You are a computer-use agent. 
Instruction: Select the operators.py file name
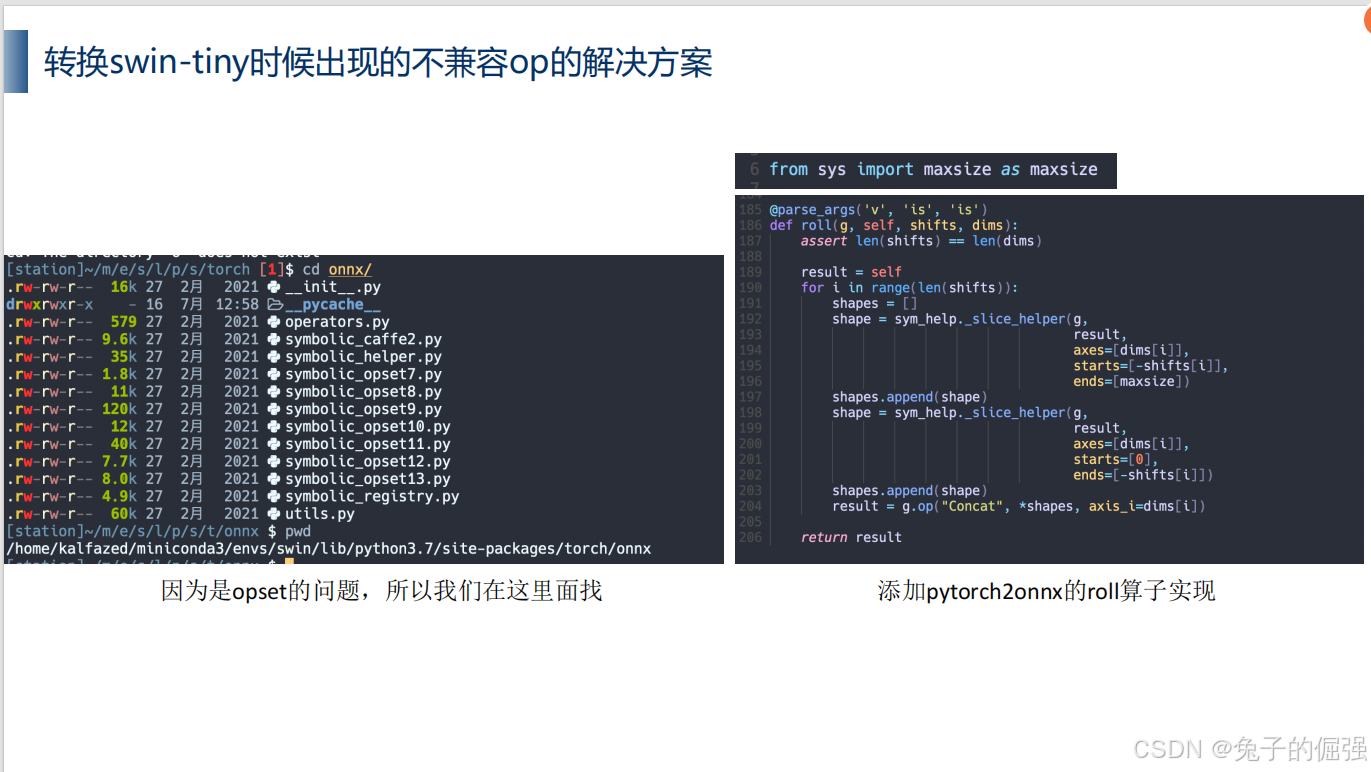337,322
